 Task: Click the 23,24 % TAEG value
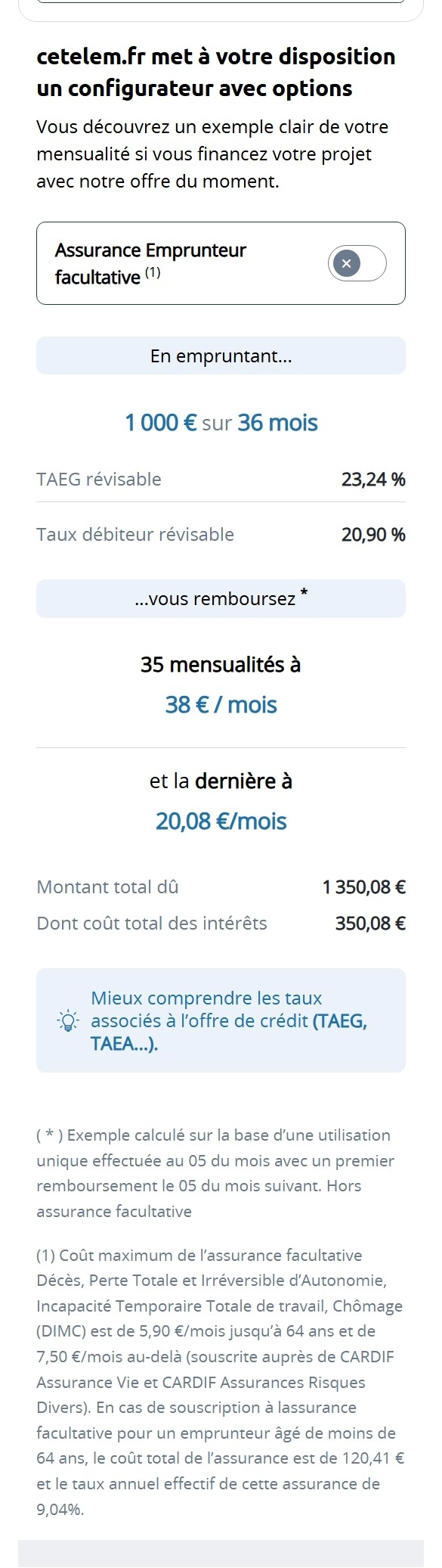pyautogui.click(x=373, y=479)
